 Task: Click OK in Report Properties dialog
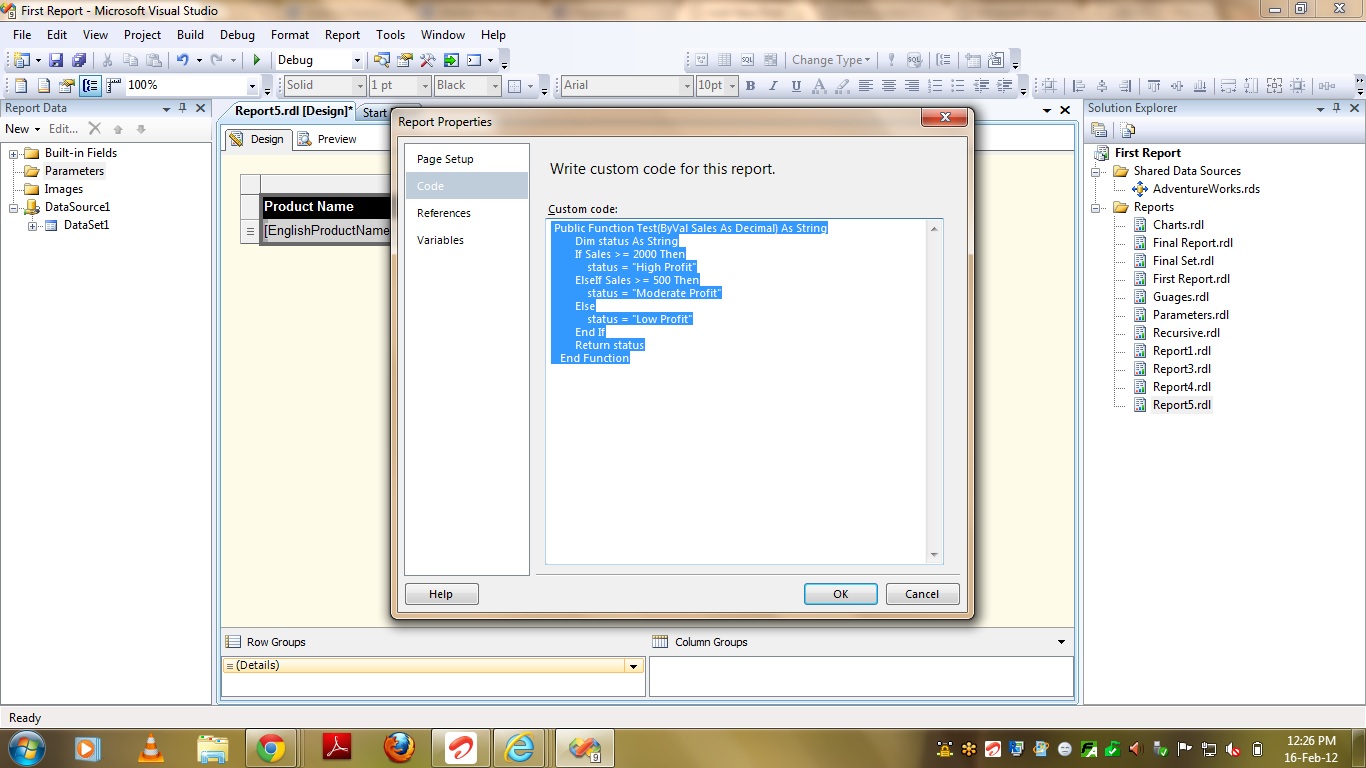840,594
